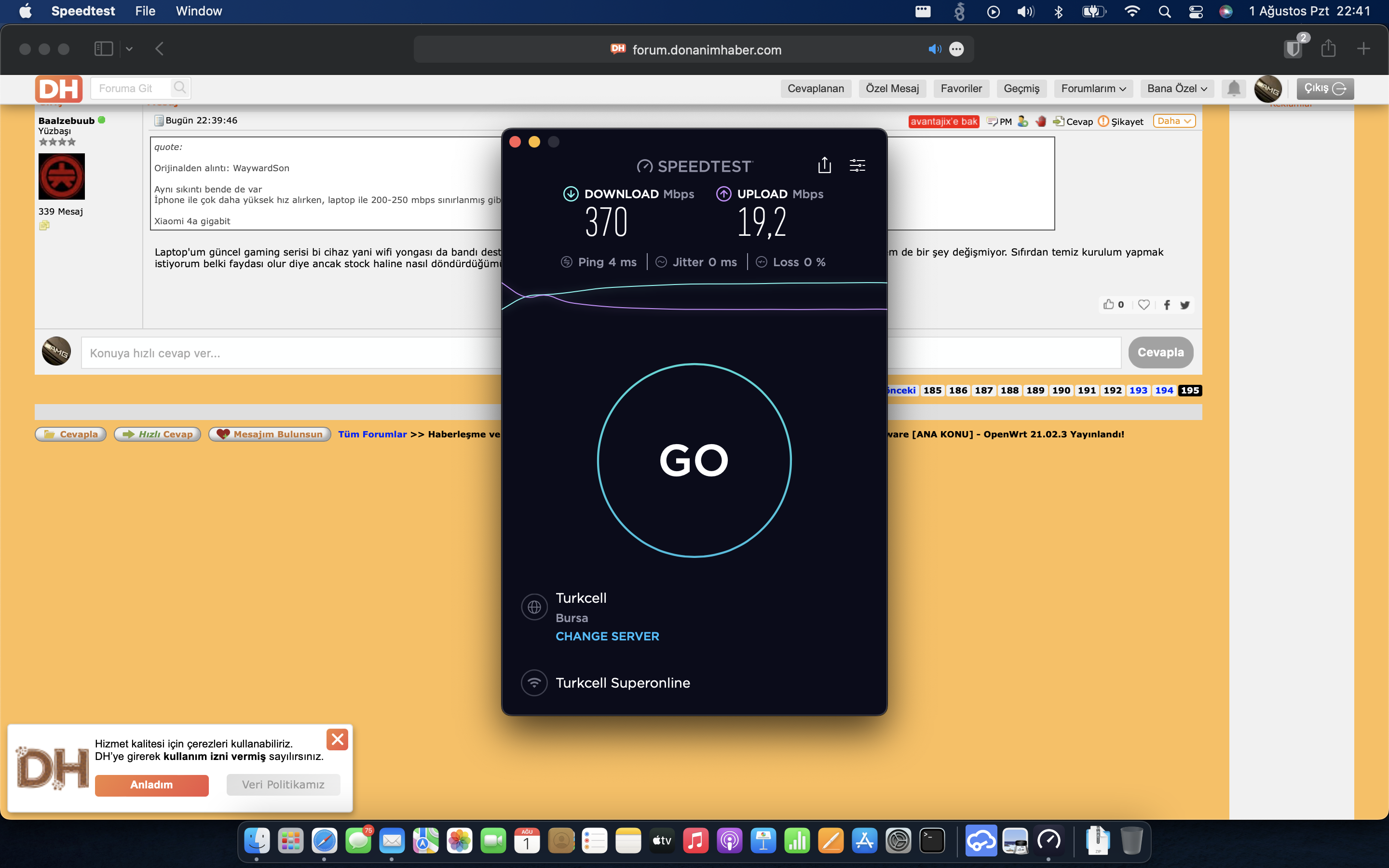The width and height of the screenshot is (1389, 868).
Task: Click the Hızlı Cevap button
Action: click(x=157, y=434)
